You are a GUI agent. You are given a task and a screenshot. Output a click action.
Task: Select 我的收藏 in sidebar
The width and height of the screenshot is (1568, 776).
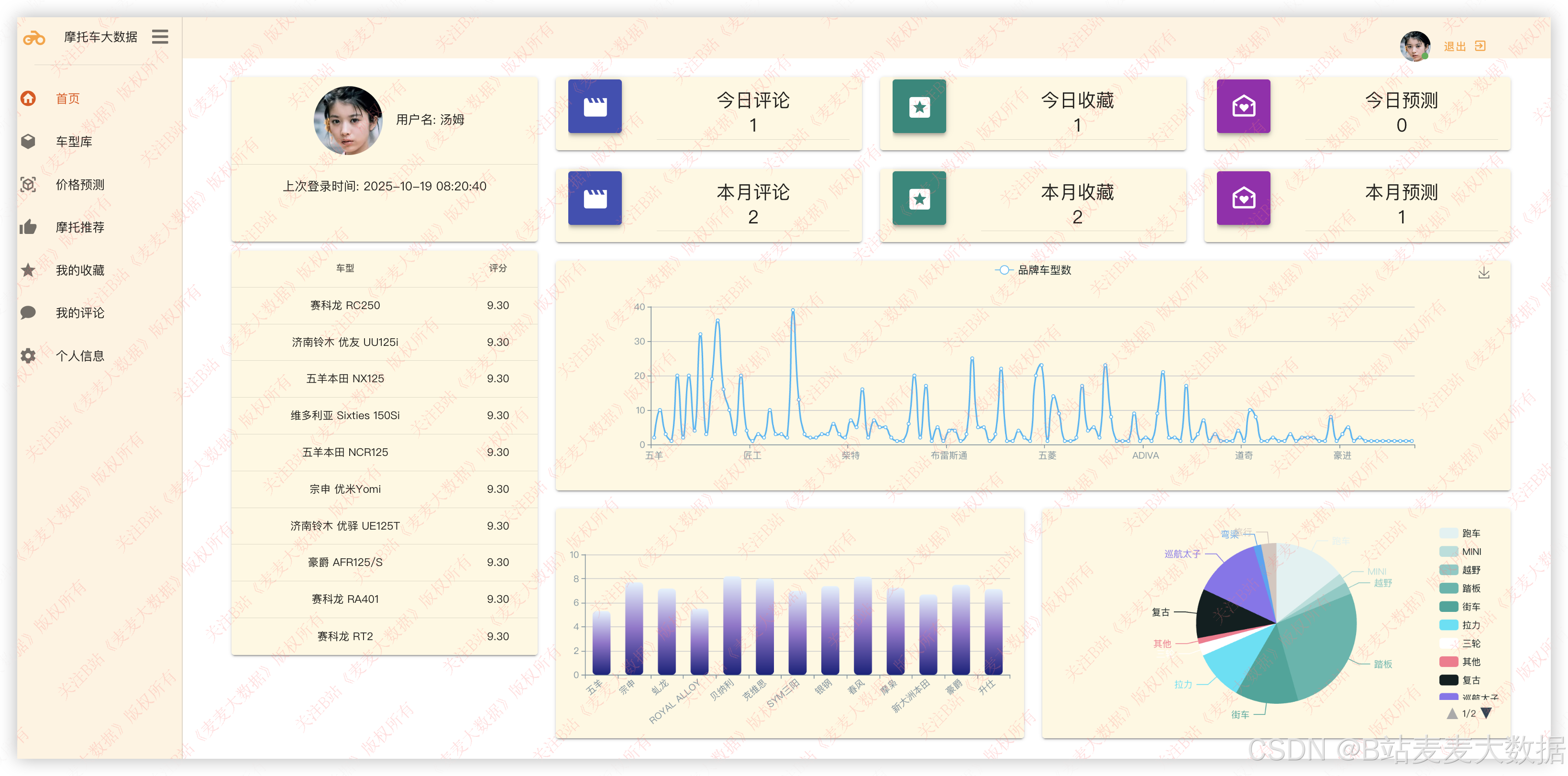click(80, 270)
